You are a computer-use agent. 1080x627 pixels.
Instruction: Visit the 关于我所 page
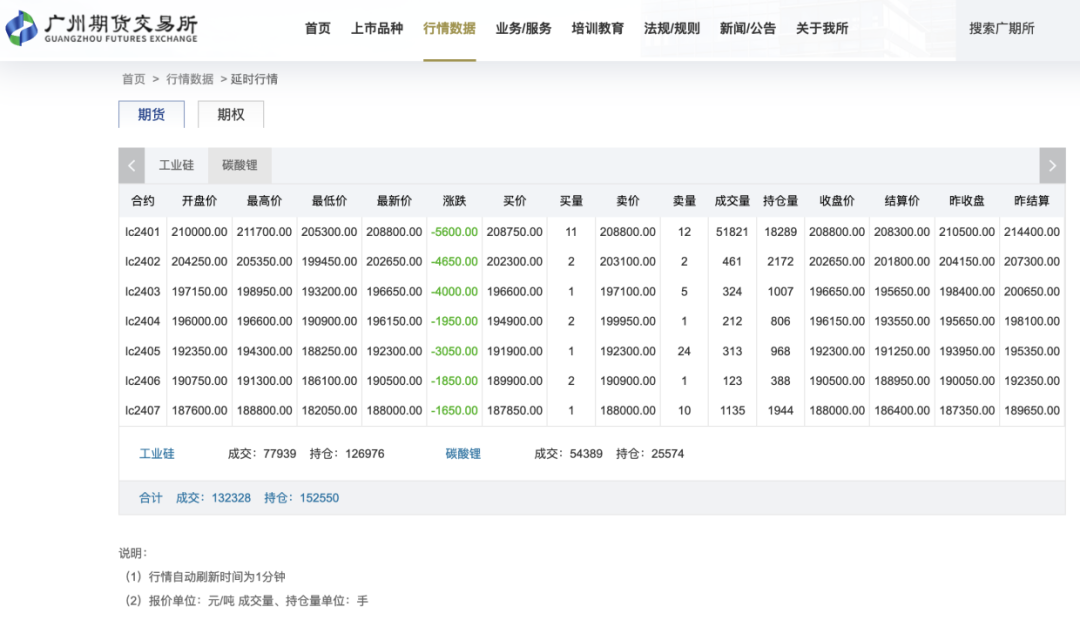click(822, 29)
